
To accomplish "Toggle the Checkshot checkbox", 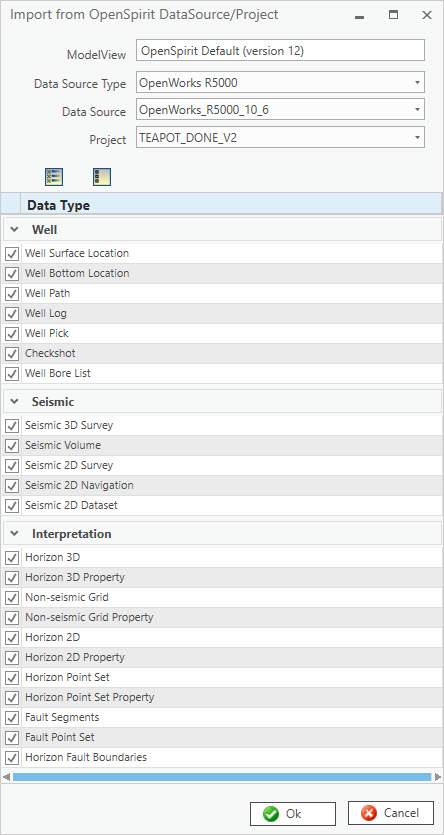I will pos(12,354).
